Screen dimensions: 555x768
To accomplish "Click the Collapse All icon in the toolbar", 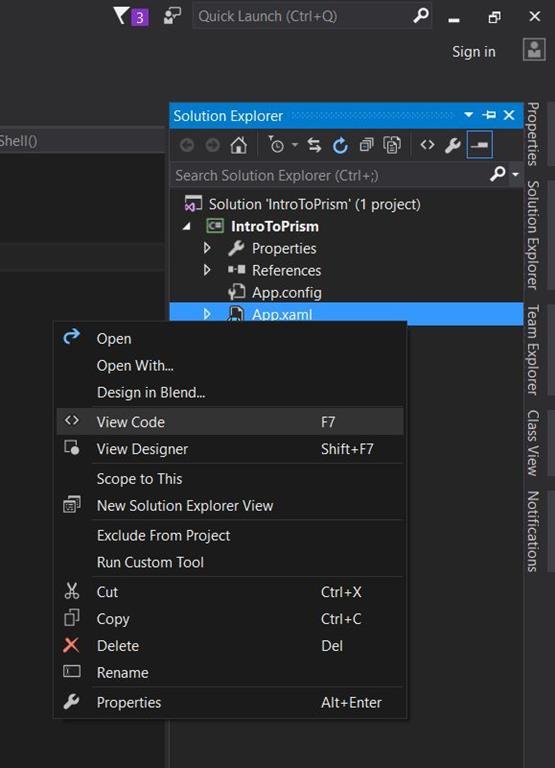I will (x=366, y=145).
